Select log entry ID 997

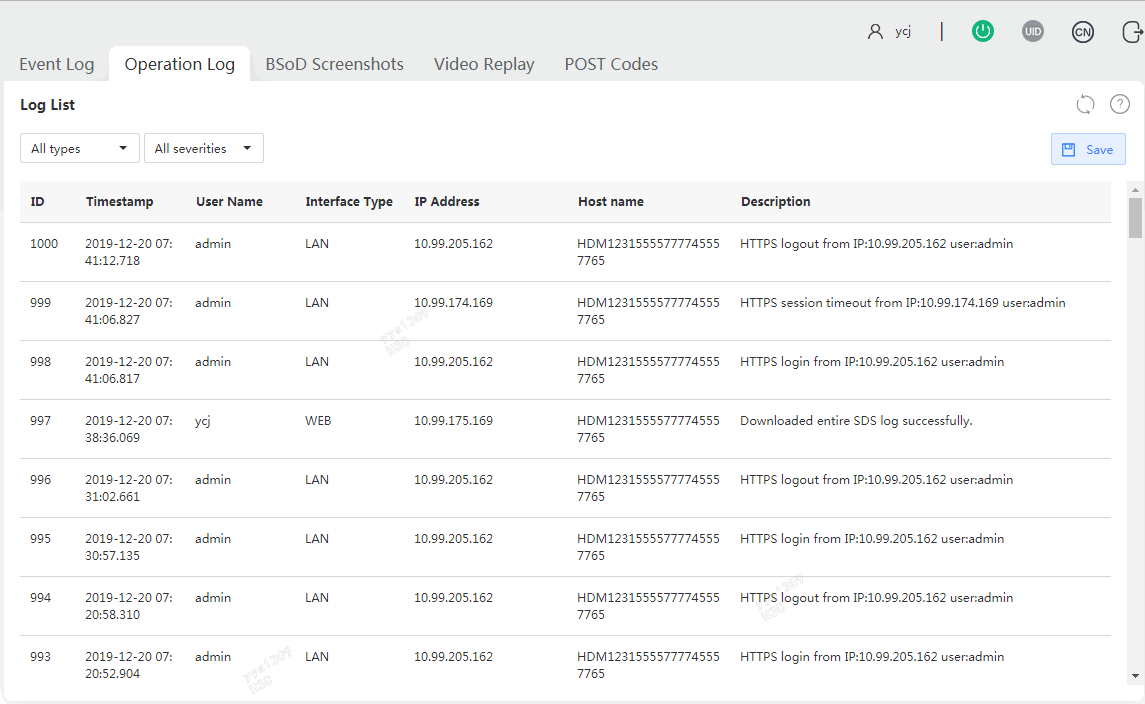pyautogui.click(x=565, y=429)
